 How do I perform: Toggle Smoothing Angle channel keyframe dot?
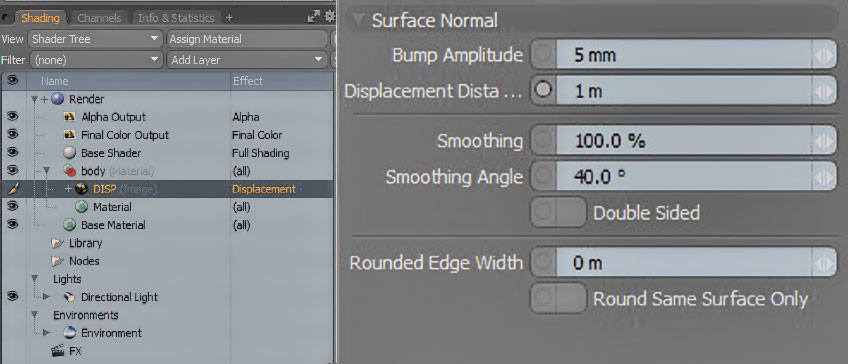544,176
